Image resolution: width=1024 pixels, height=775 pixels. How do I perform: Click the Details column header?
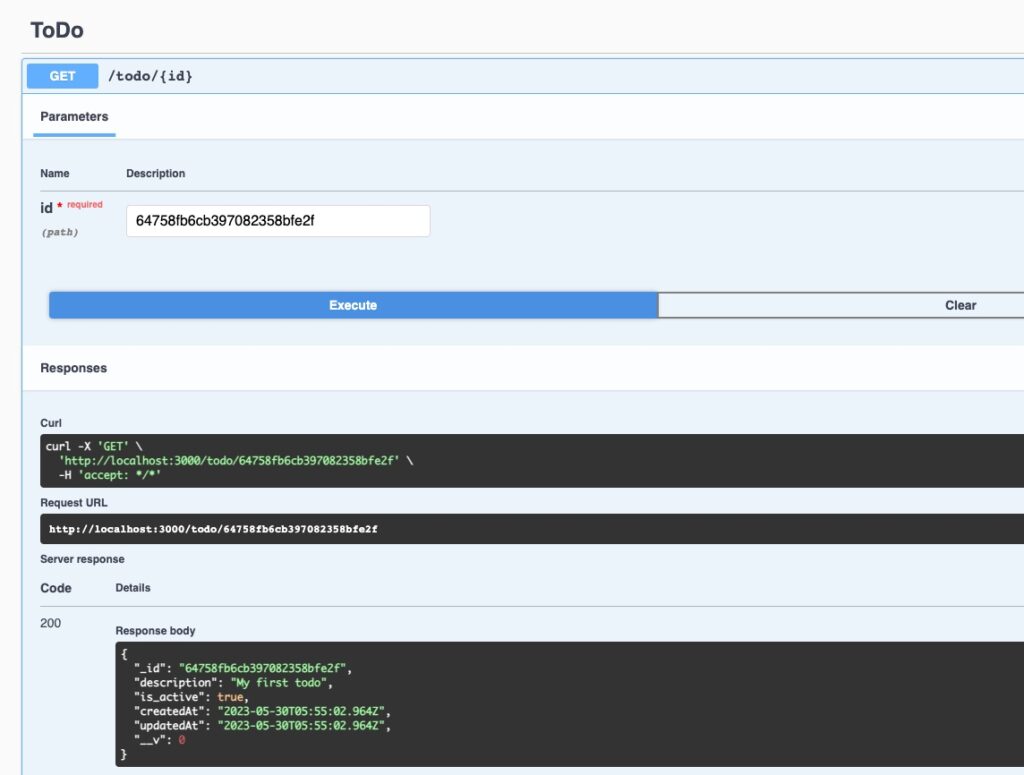point(133,588)
